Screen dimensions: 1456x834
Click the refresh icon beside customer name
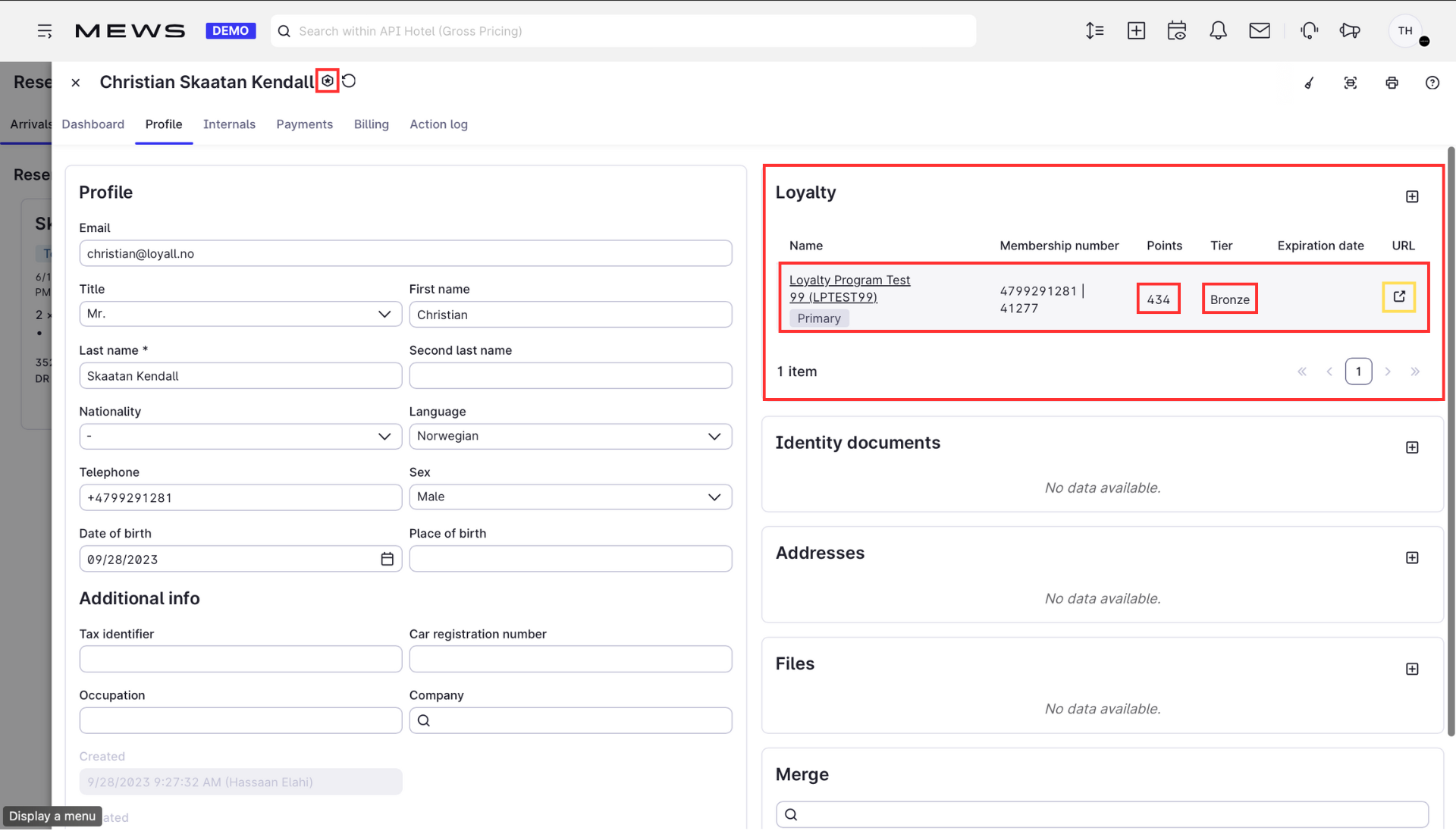[x=349, y=81]
